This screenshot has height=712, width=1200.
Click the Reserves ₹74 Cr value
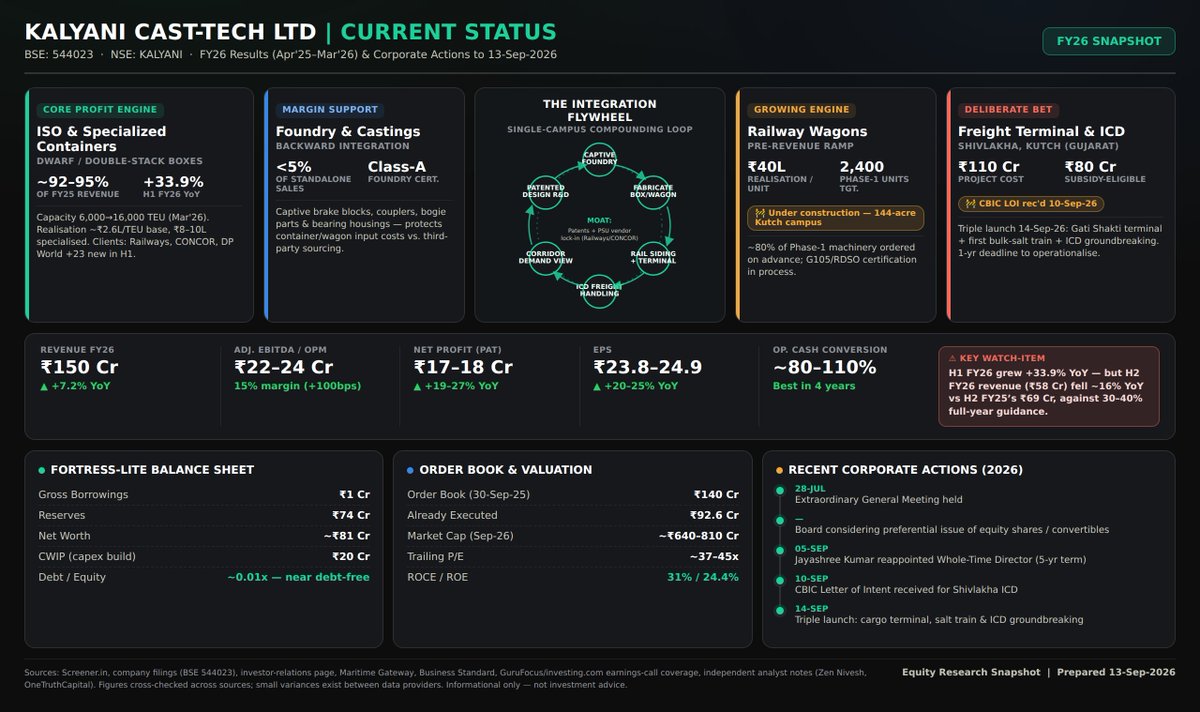[351, 515]
